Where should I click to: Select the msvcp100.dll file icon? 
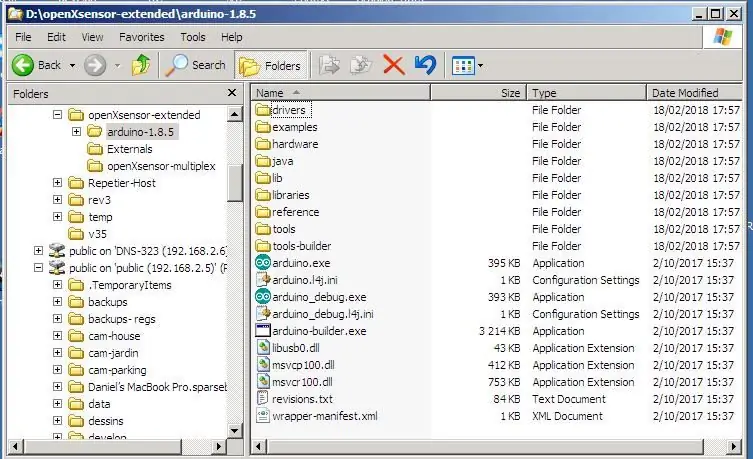pos(263,365)
